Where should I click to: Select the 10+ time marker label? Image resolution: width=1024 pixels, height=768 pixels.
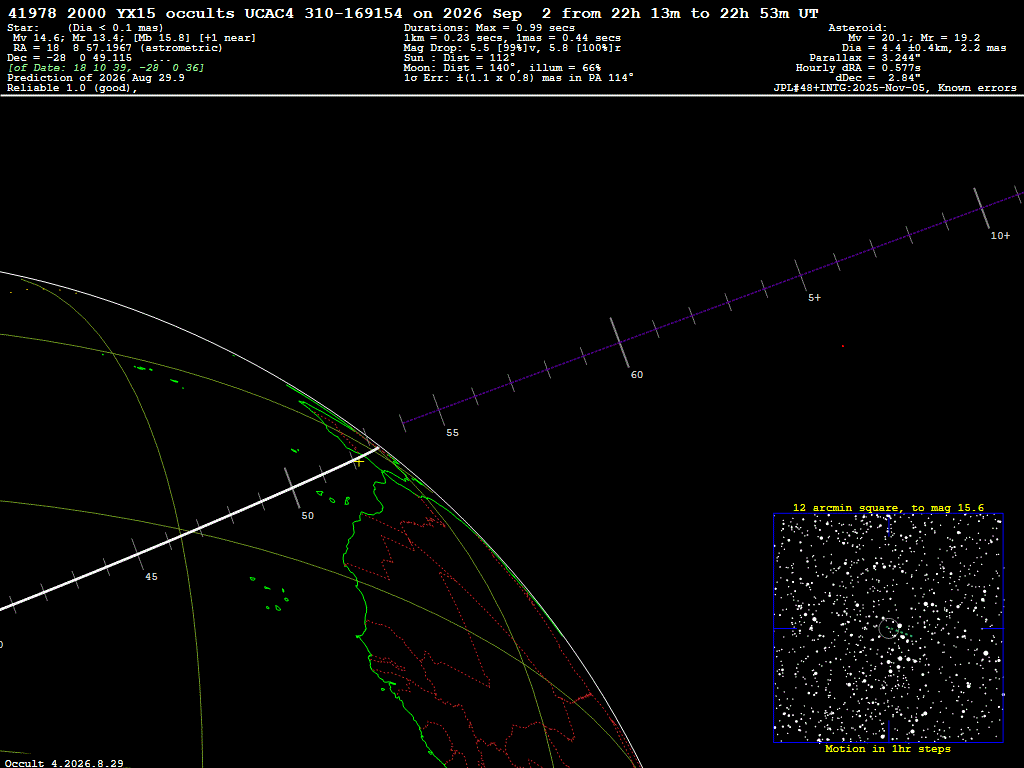[1000, 236]
